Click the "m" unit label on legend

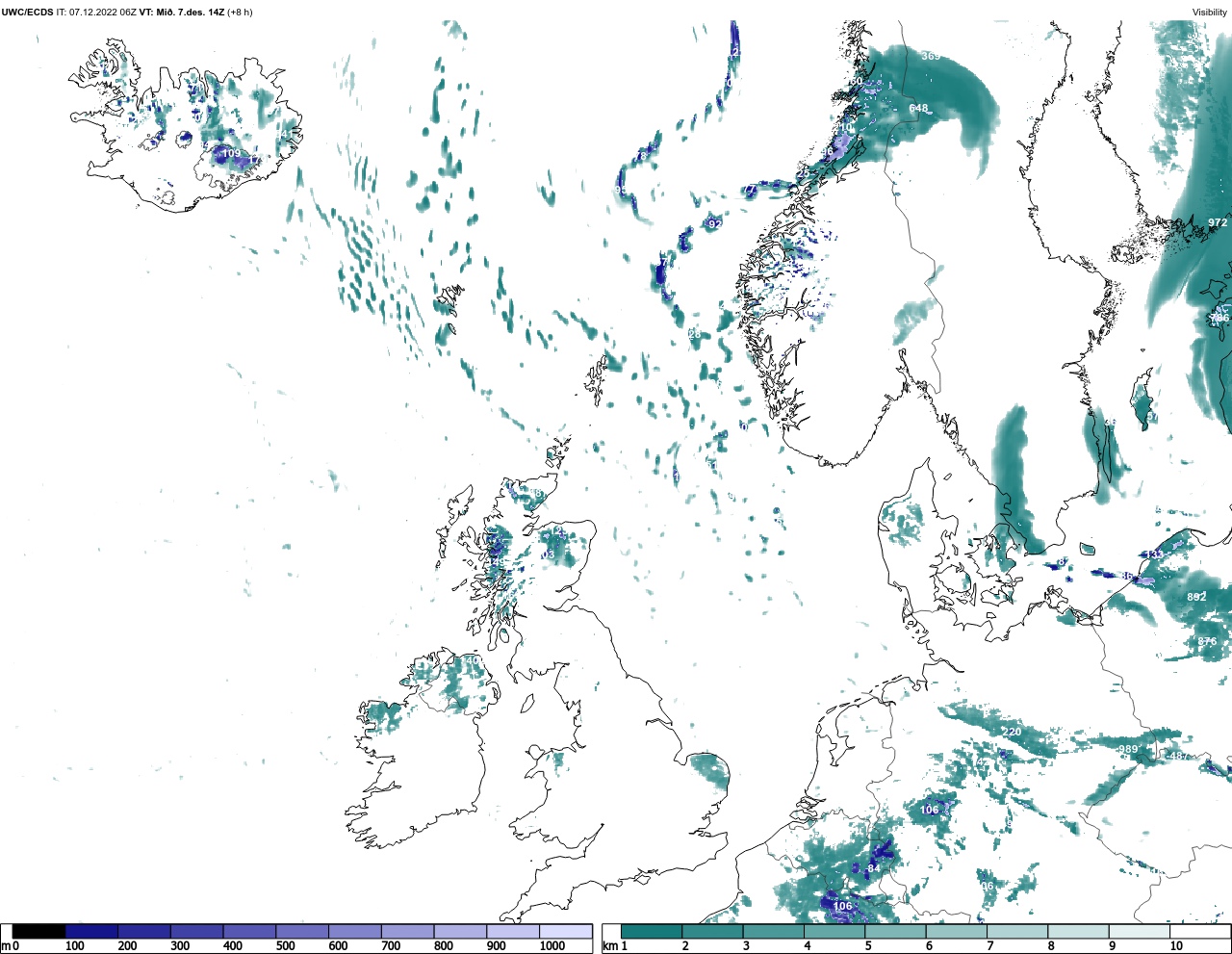(6, 946)
